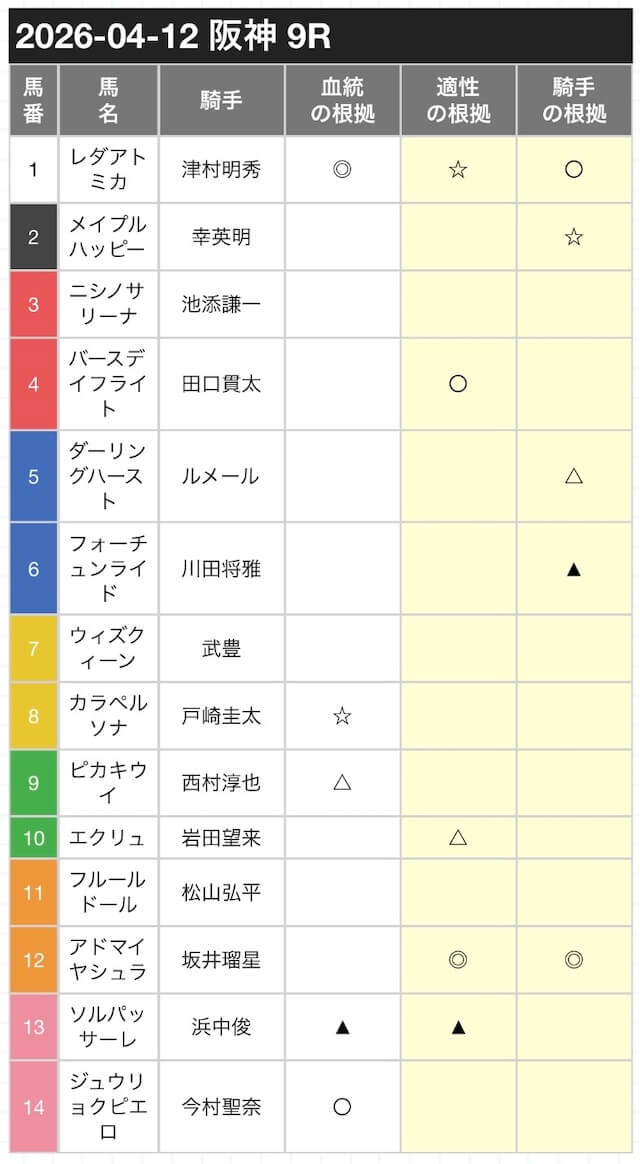This screenshot has width=640, height=1164.
Task: Click the horse name ウィズクィーン
Action: (x=108, y=649)
